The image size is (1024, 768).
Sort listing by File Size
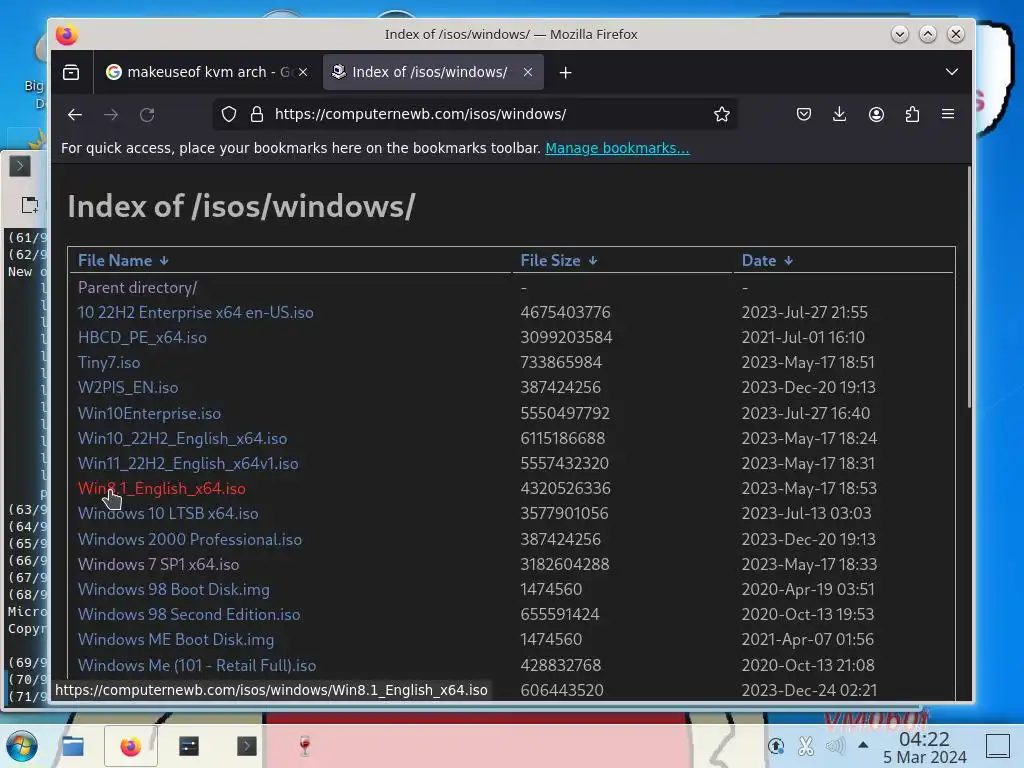pos(558,261)
